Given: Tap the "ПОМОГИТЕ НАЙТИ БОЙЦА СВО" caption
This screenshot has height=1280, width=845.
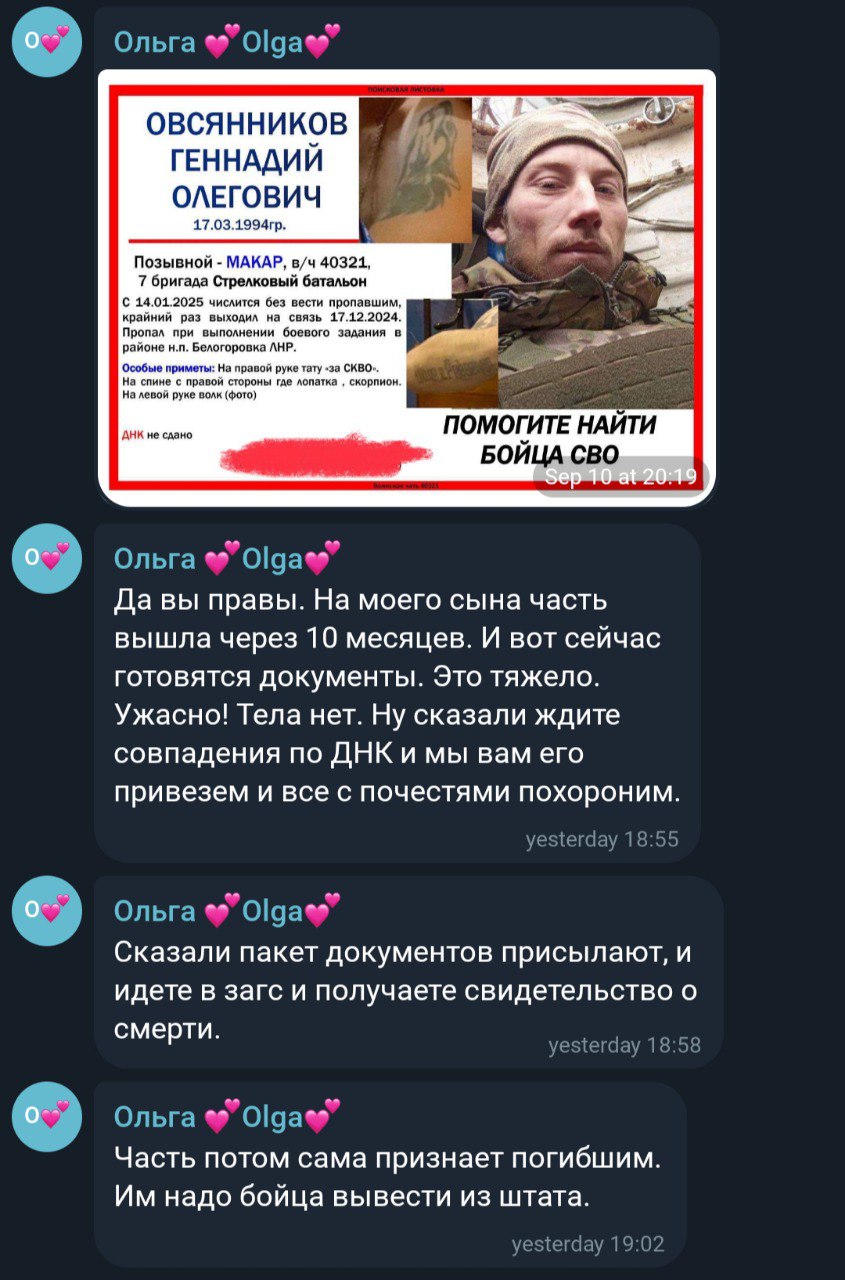Looking at the screenshot, I should pos(549,440).
